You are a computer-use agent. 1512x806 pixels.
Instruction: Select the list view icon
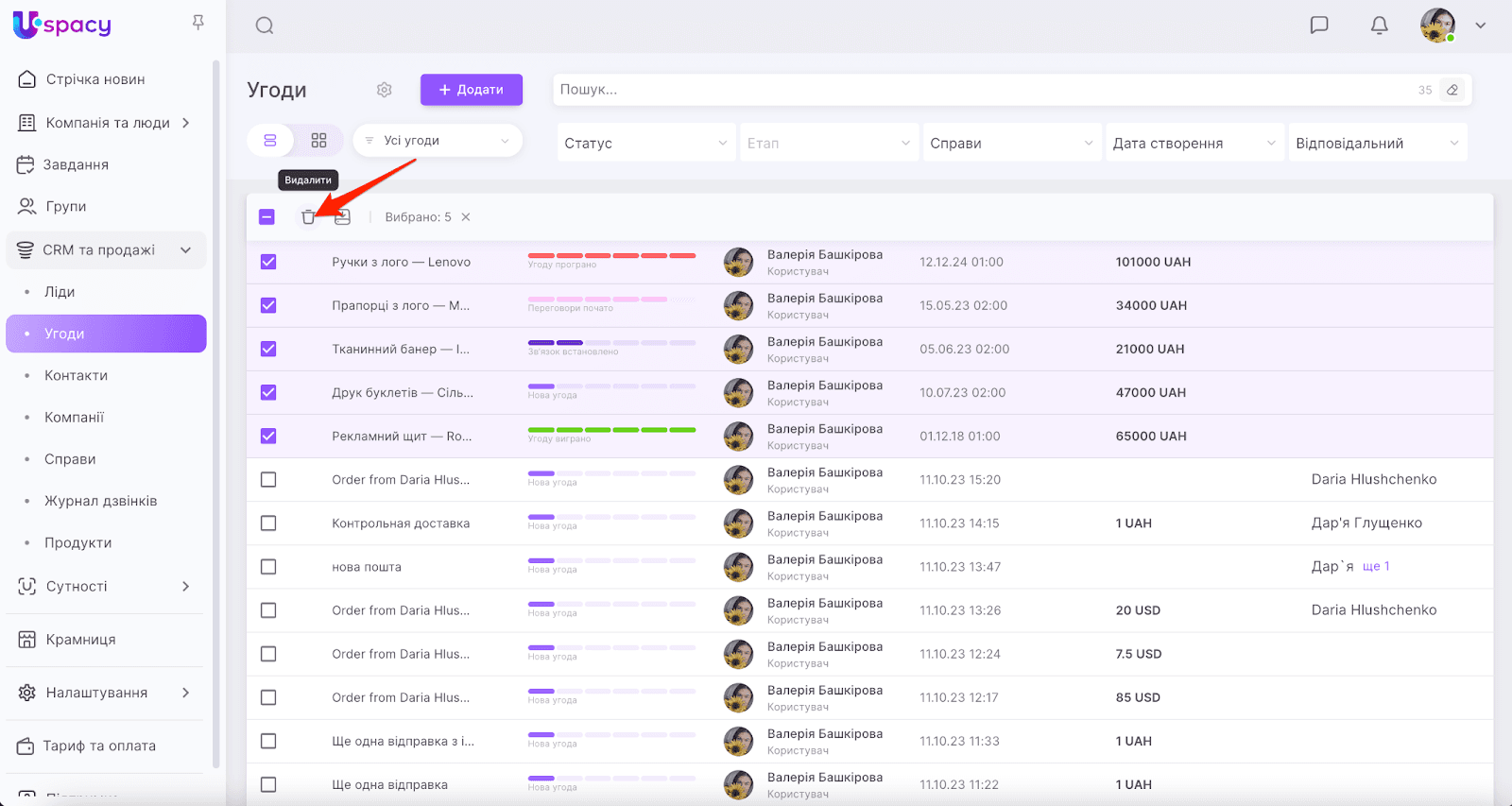270,141
